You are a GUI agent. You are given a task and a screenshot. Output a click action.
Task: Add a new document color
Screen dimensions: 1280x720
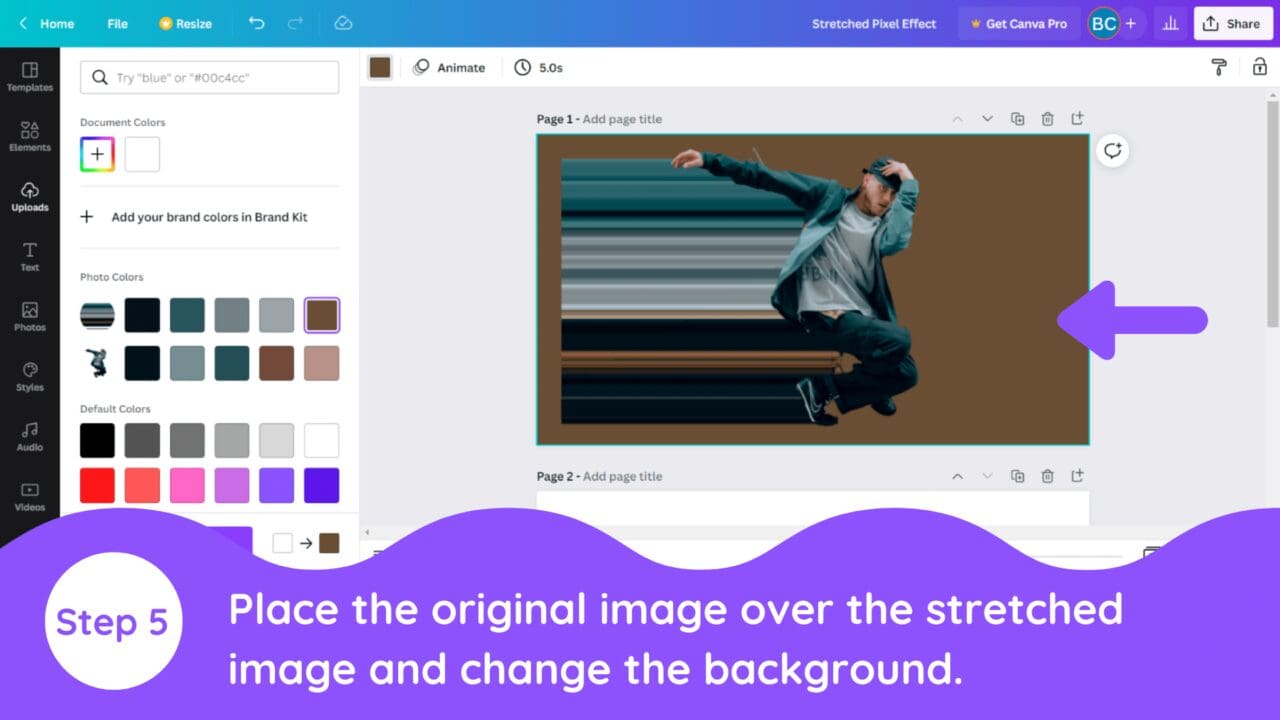(97, 154)
